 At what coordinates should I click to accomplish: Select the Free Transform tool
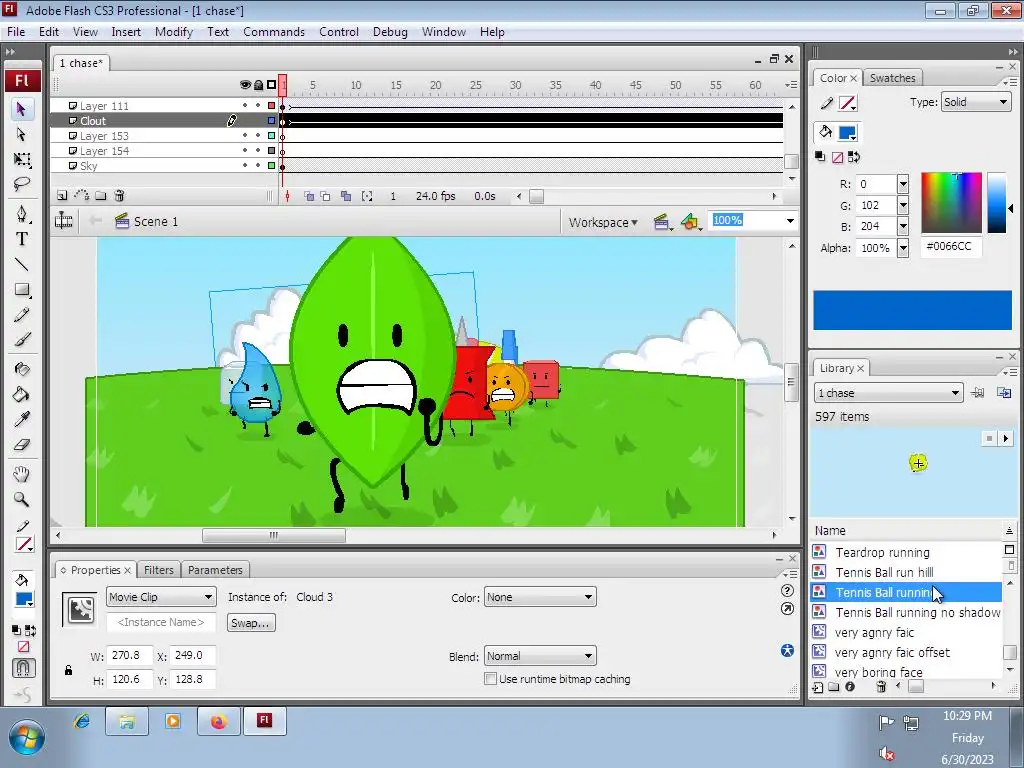click(x=22, y=159)
